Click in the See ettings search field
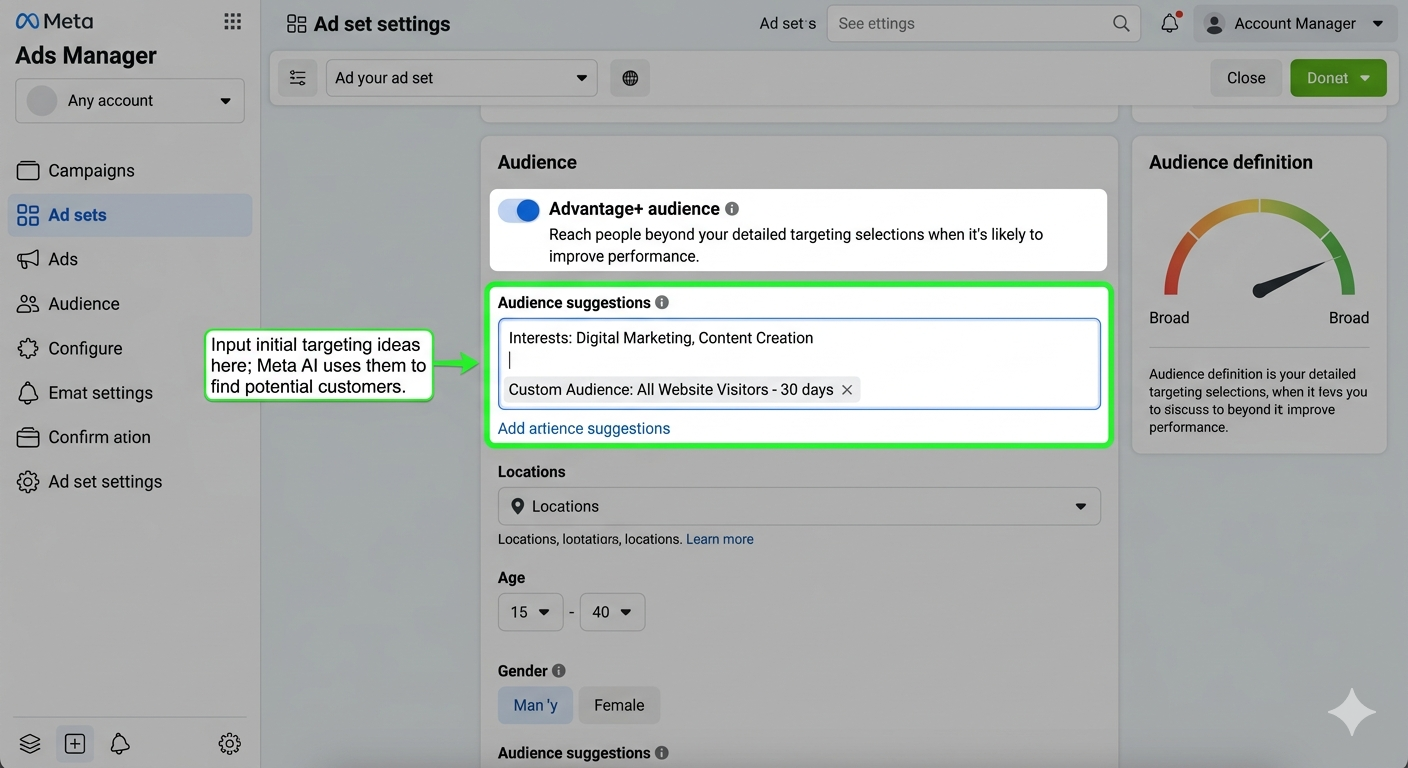Screen dimensions: 1408x768 [983, 23]
